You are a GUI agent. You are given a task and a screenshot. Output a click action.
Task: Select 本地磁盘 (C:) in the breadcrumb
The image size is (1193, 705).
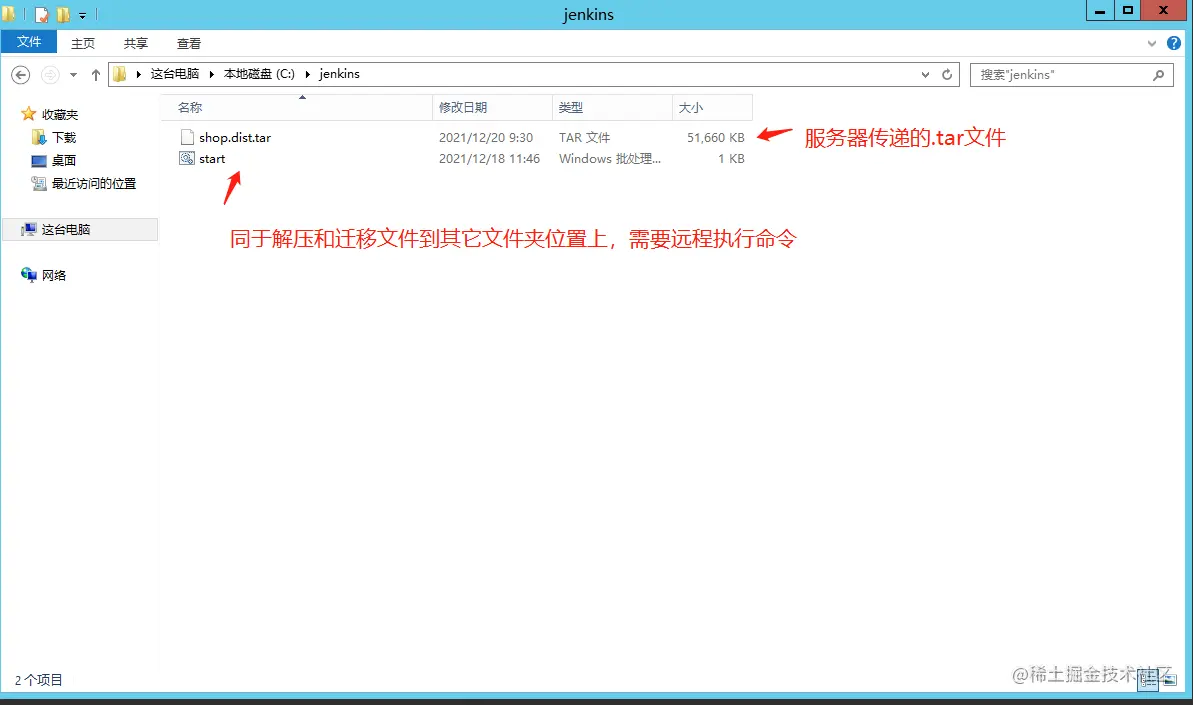[x=259, y=74]
